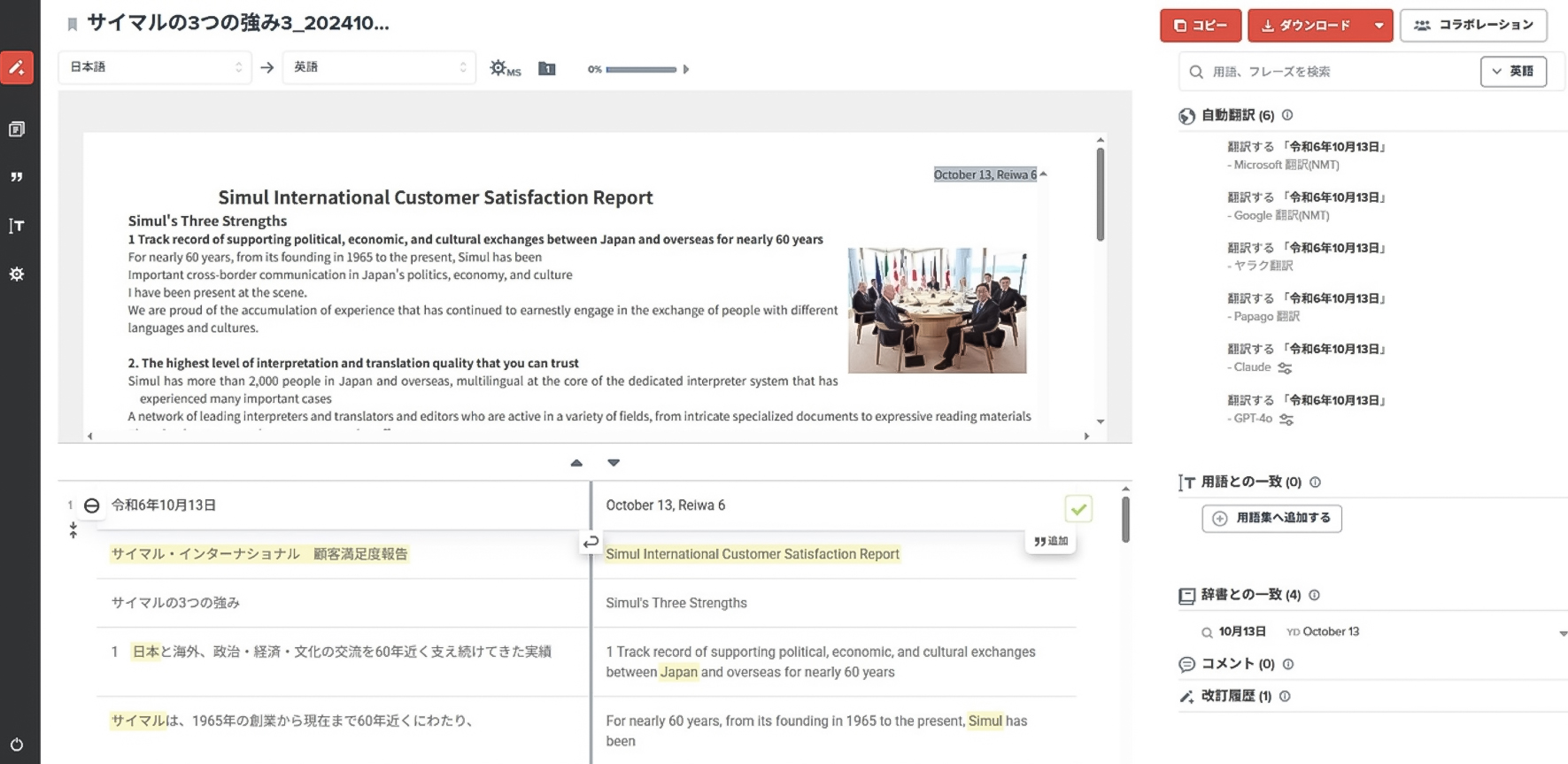
Task: Select the Claude translation suggestion
Action: click(x=1306, y=358)
